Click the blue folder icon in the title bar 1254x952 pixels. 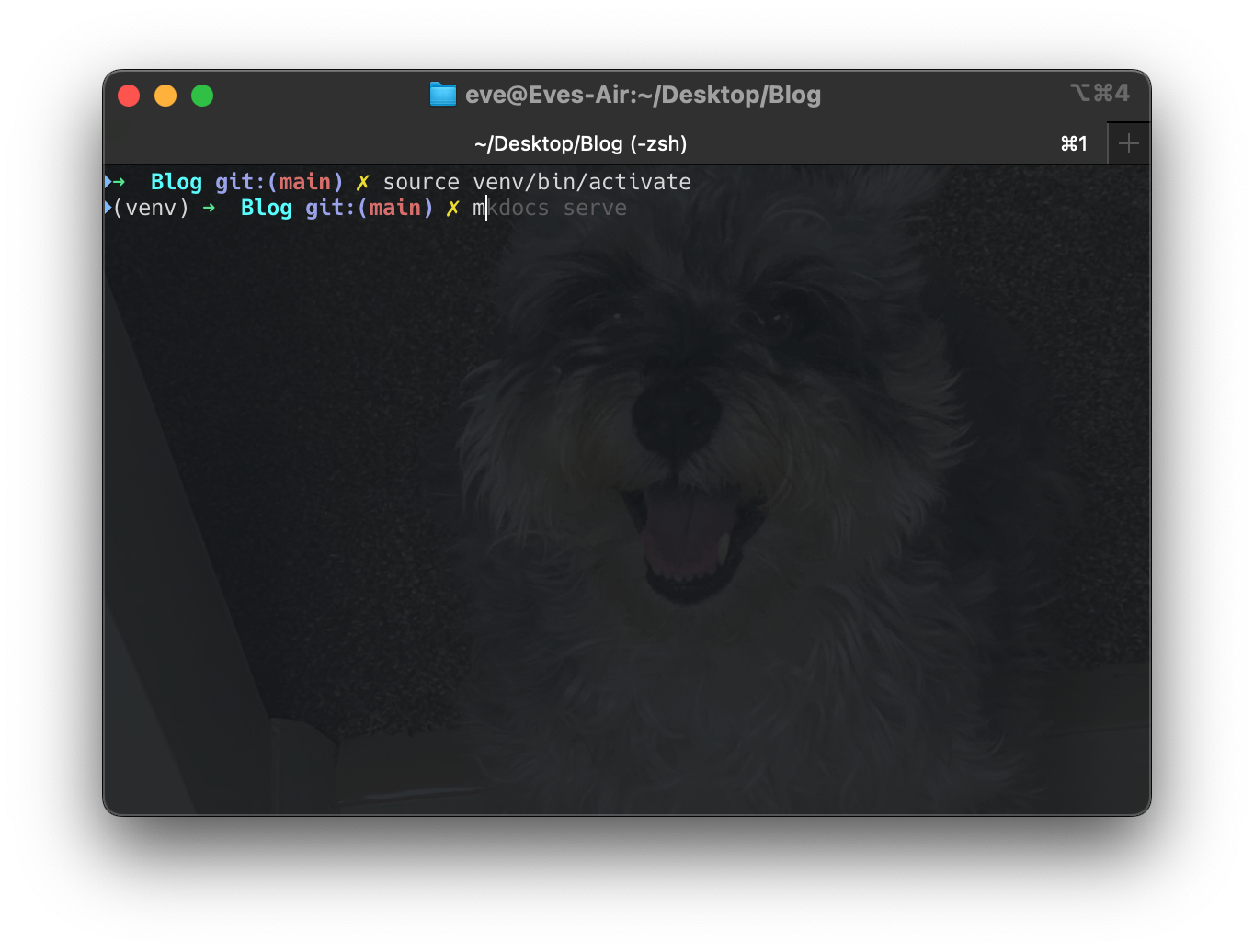coord(442,94)
